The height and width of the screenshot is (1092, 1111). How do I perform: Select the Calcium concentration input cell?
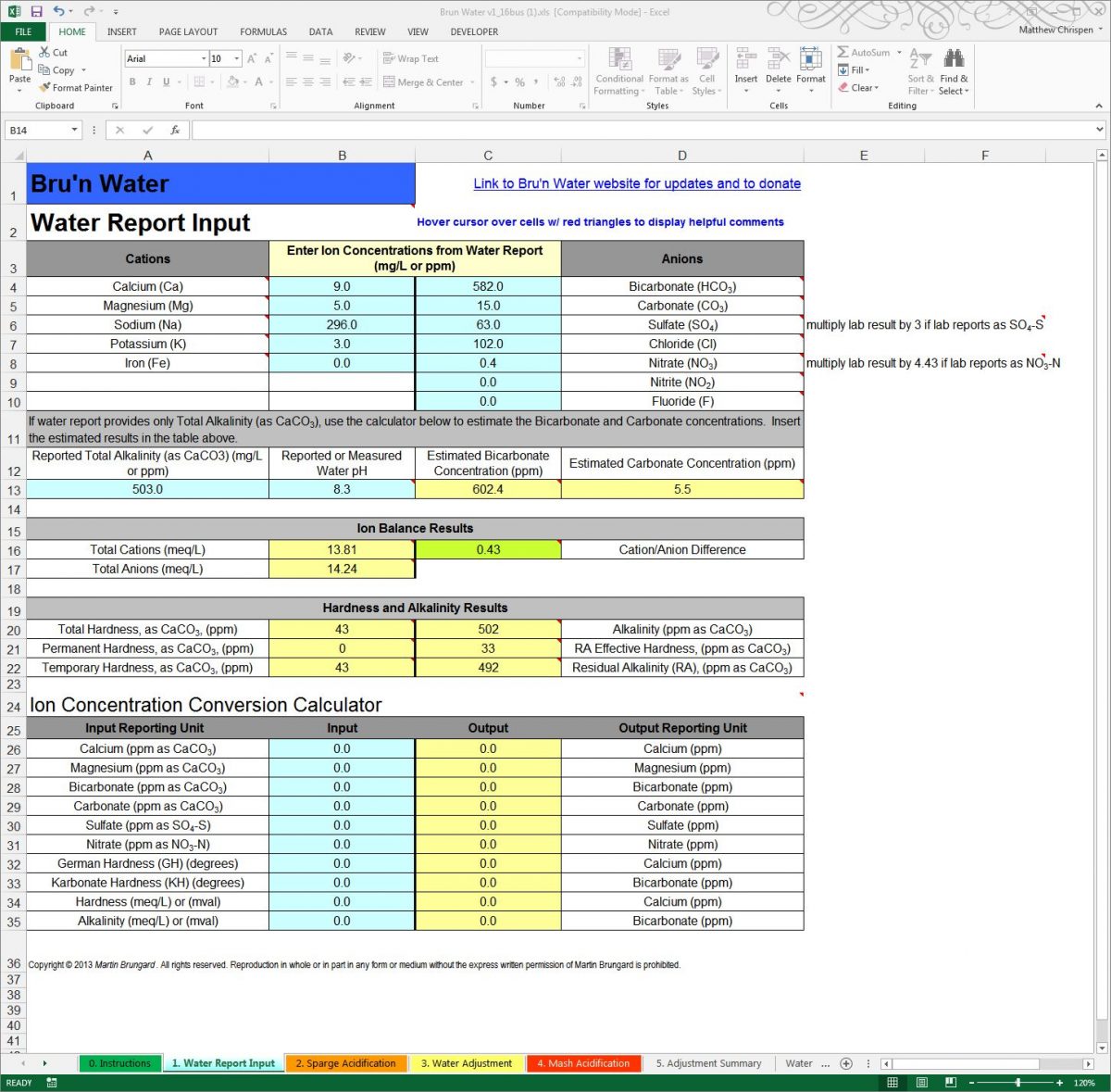(342, 286)
